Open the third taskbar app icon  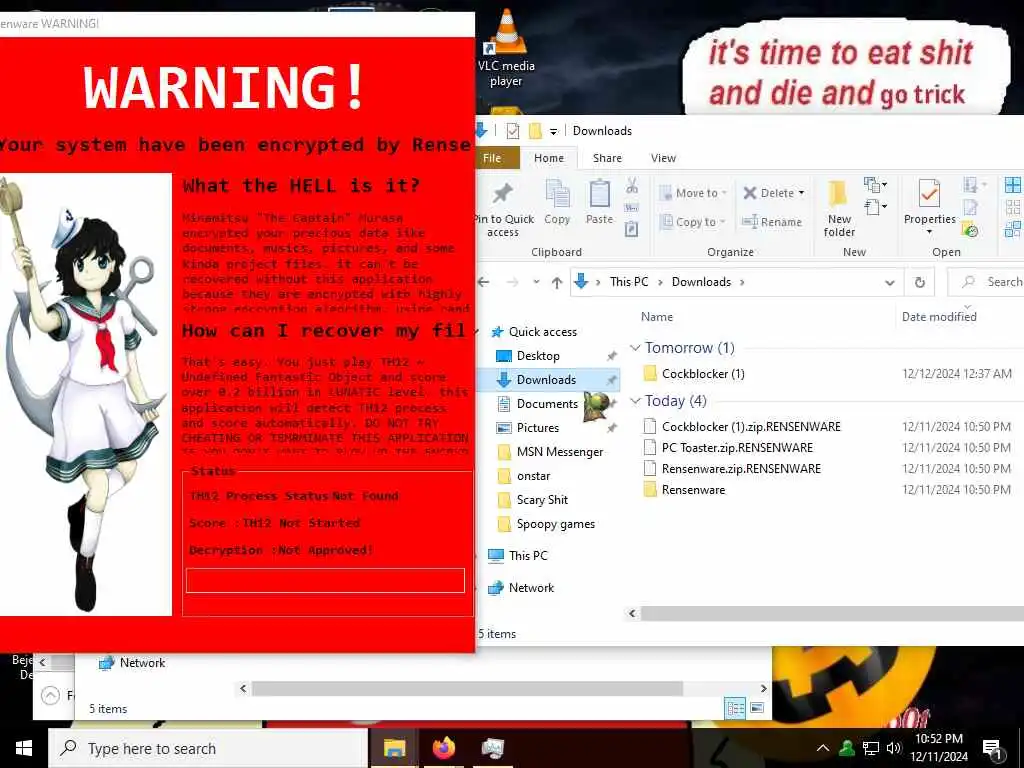click(493, 748)
